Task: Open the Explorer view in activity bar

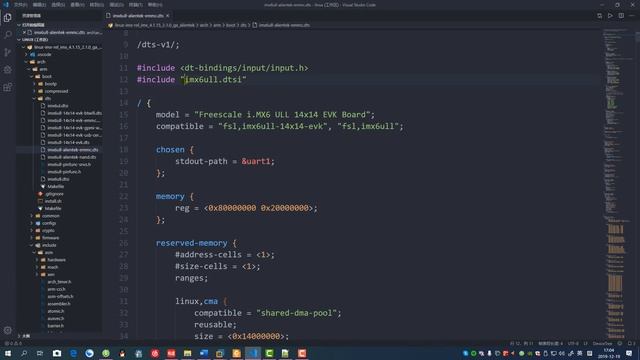Action: [x=8, y=18]
